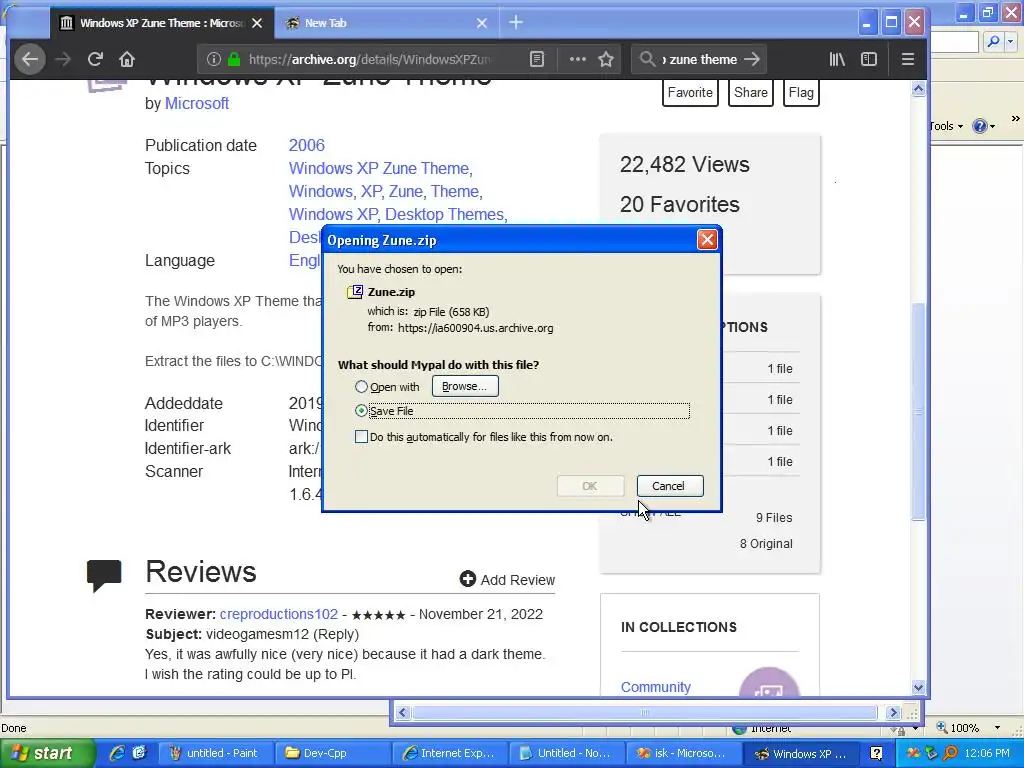
Task: Click the page vertical scrollbar thumb
Action: (918, 411)
